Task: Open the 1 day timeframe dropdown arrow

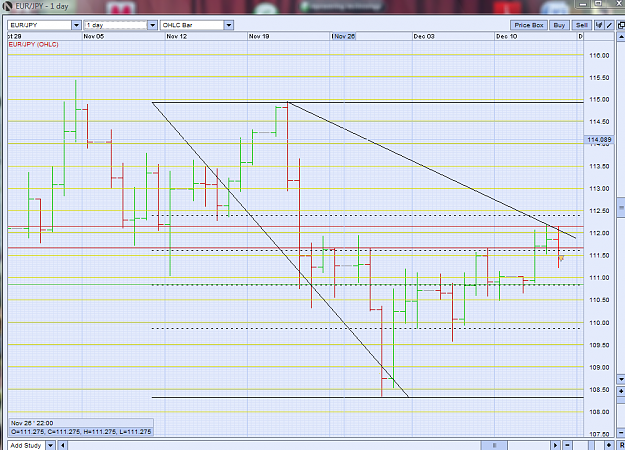Action: [152, 25]
